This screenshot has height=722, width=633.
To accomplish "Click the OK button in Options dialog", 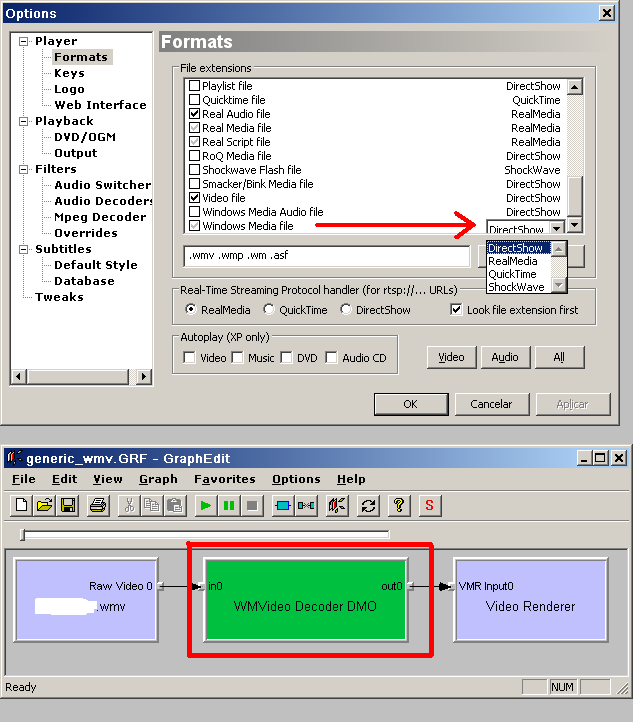I will tap(411, 404).
